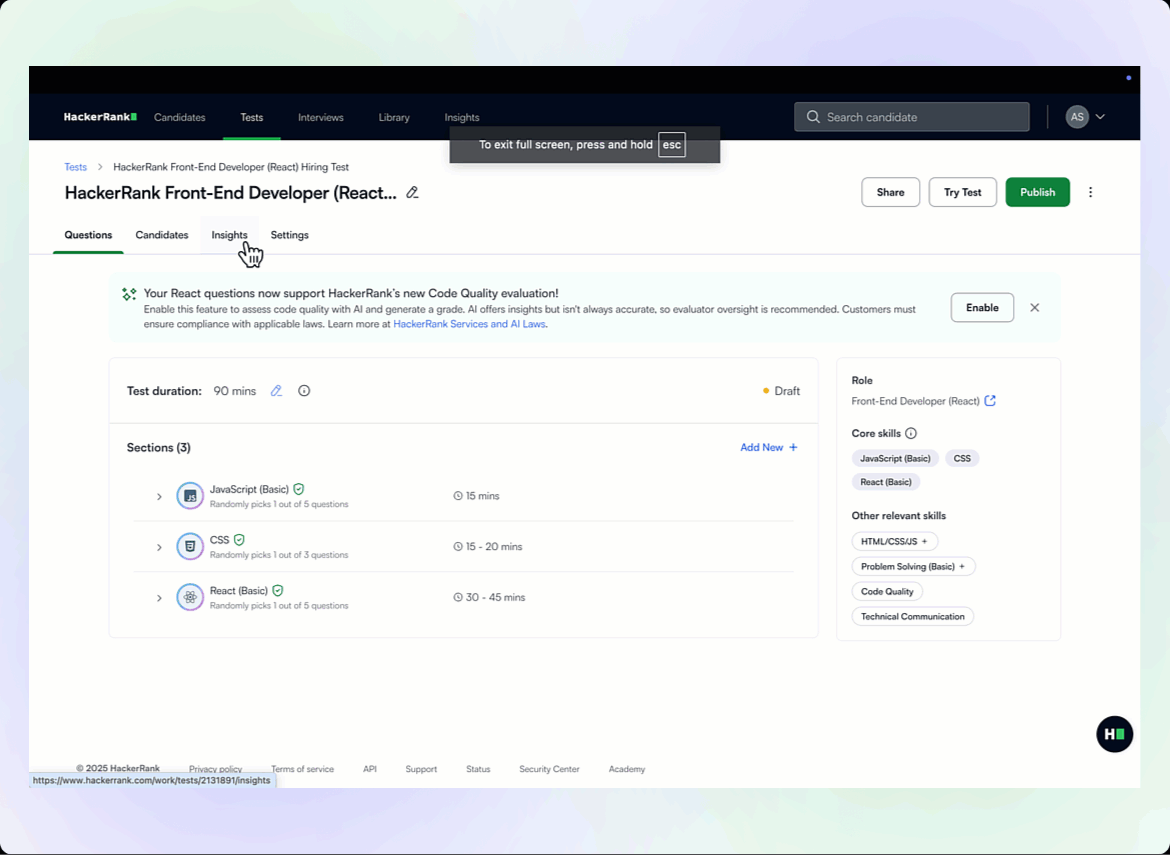Expand the React (Basic) section

159,598
